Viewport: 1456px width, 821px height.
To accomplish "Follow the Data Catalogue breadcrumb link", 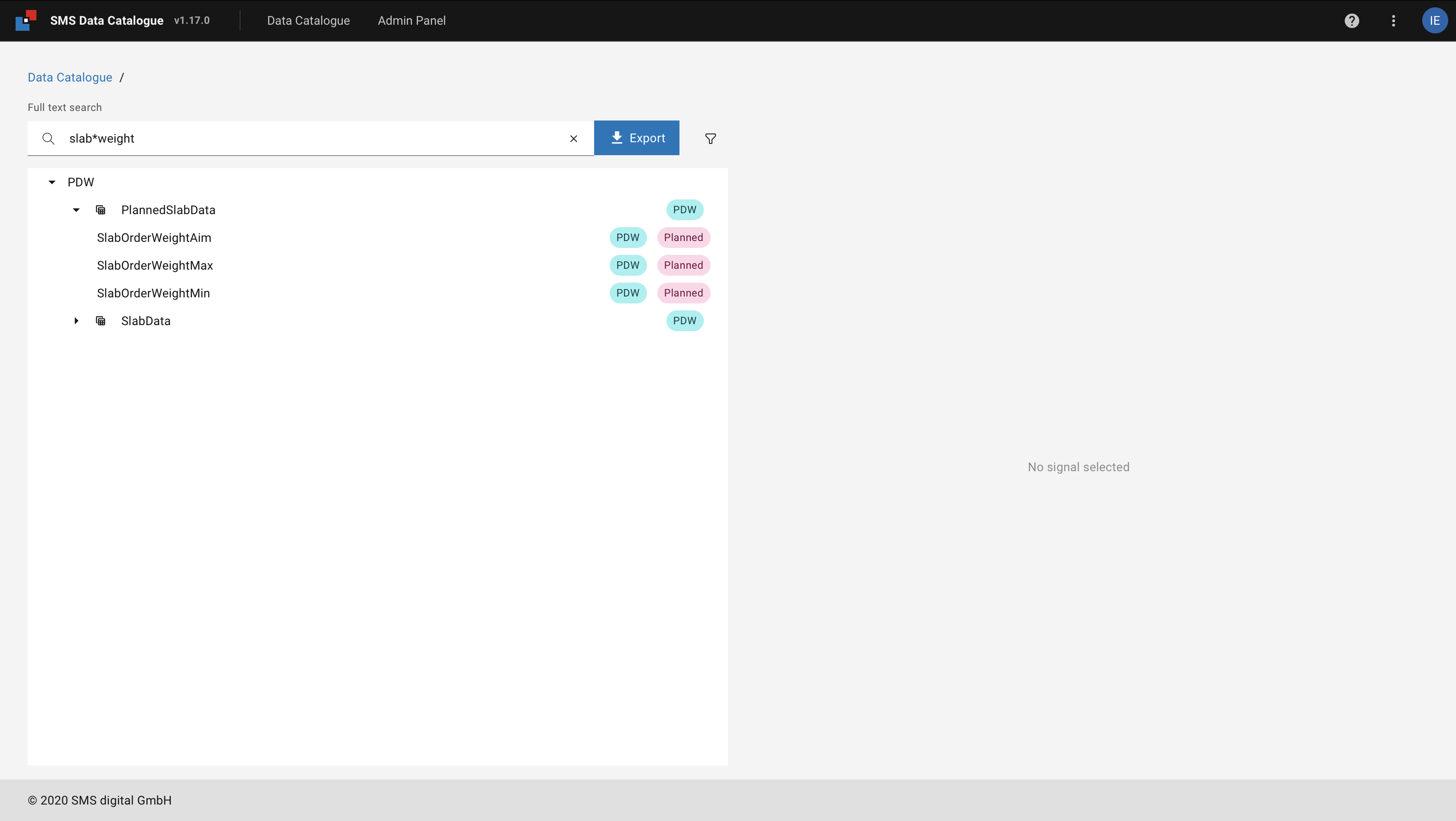I will pyautogui.click(x=70, y=78).
